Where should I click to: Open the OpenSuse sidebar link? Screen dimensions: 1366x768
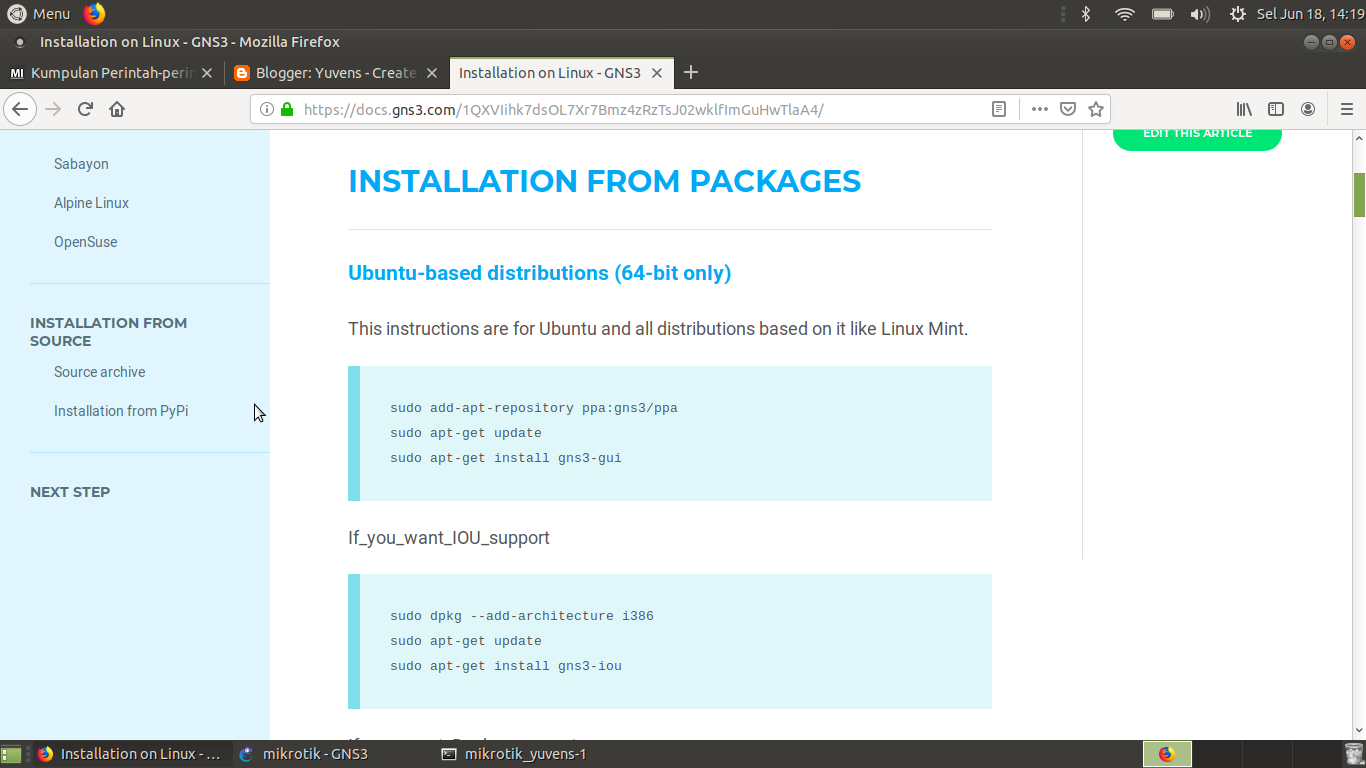tap(85, 242)
